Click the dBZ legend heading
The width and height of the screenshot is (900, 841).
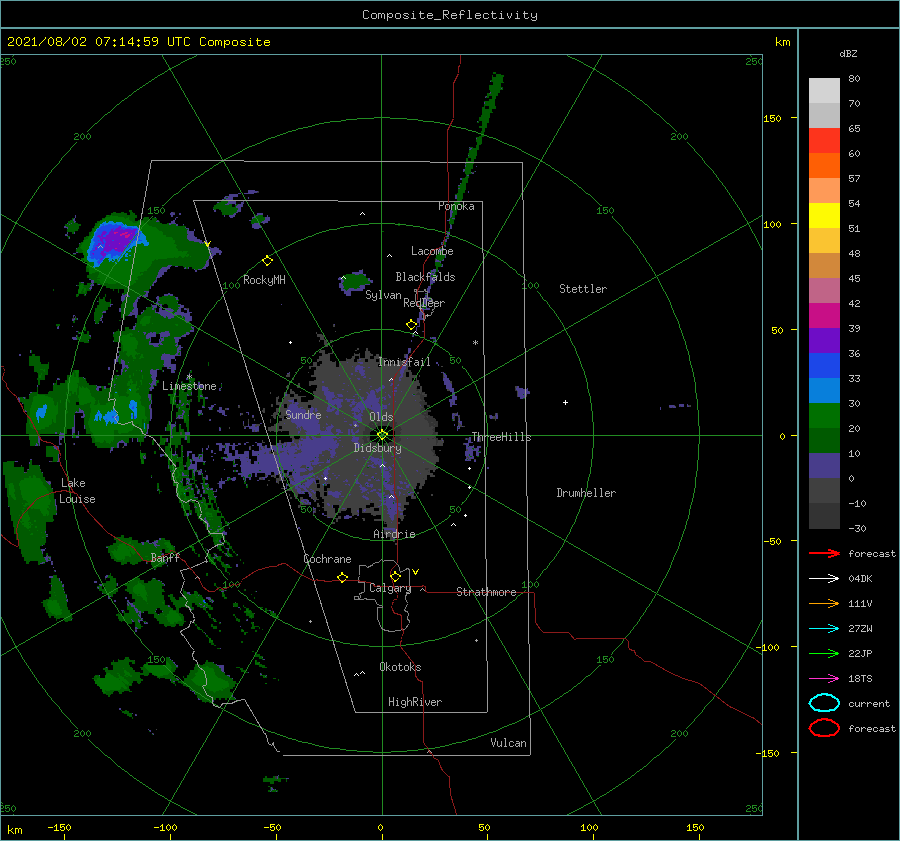848,53
